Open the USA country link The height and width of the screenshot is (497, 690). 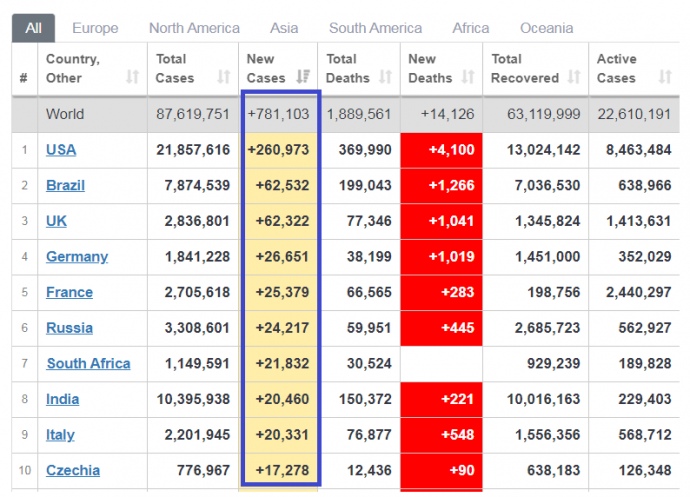(x=61, y=150)
